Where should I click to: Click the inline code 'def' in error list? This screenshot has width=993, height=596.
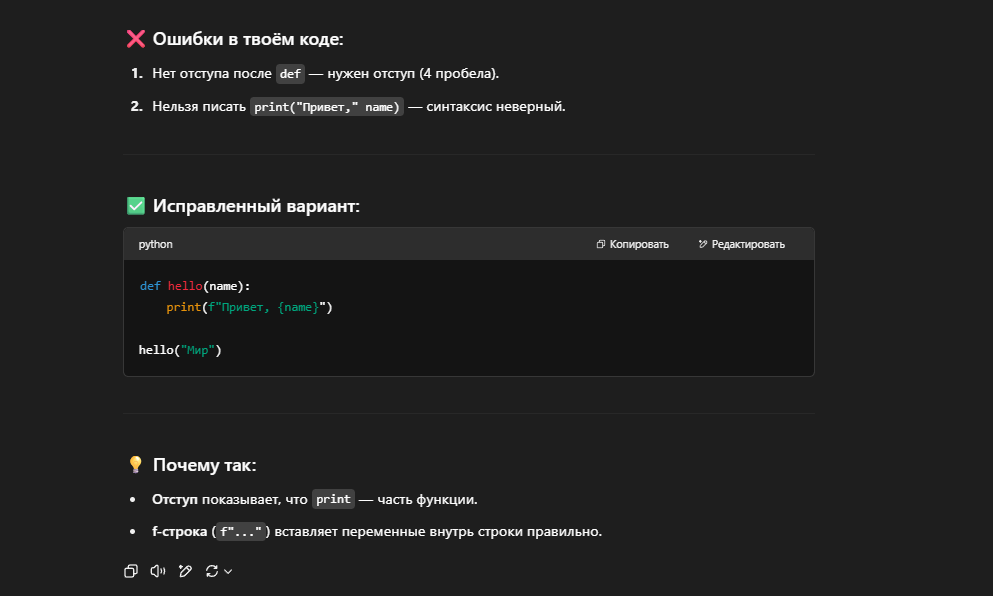tap(290, 73)
